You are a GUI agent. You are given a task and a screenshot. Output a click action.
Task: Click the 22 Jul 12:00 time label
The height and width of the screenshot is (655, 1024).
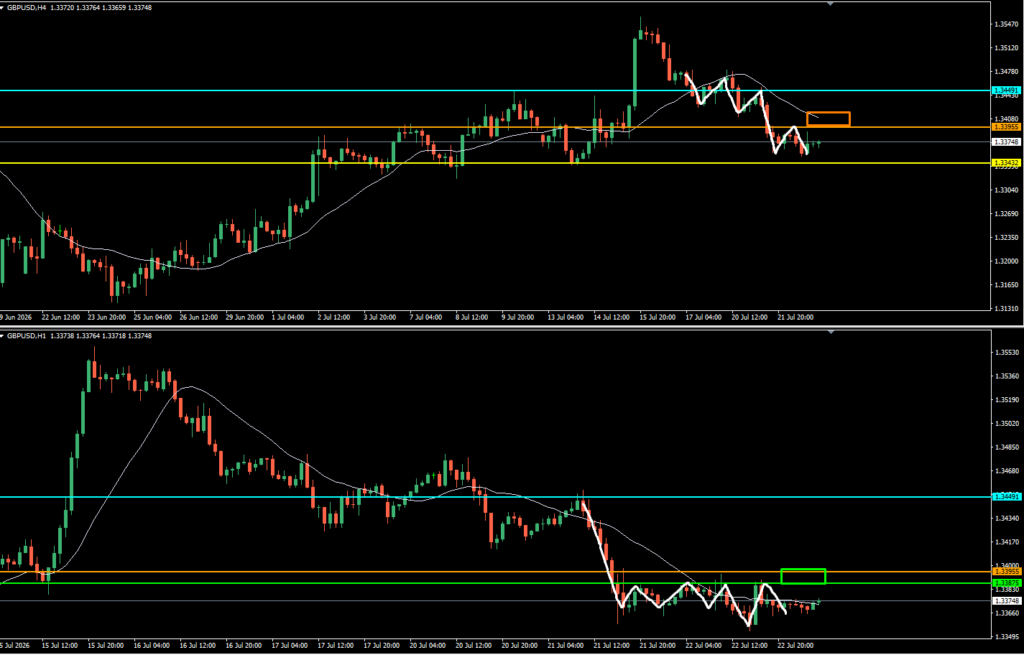750,646
